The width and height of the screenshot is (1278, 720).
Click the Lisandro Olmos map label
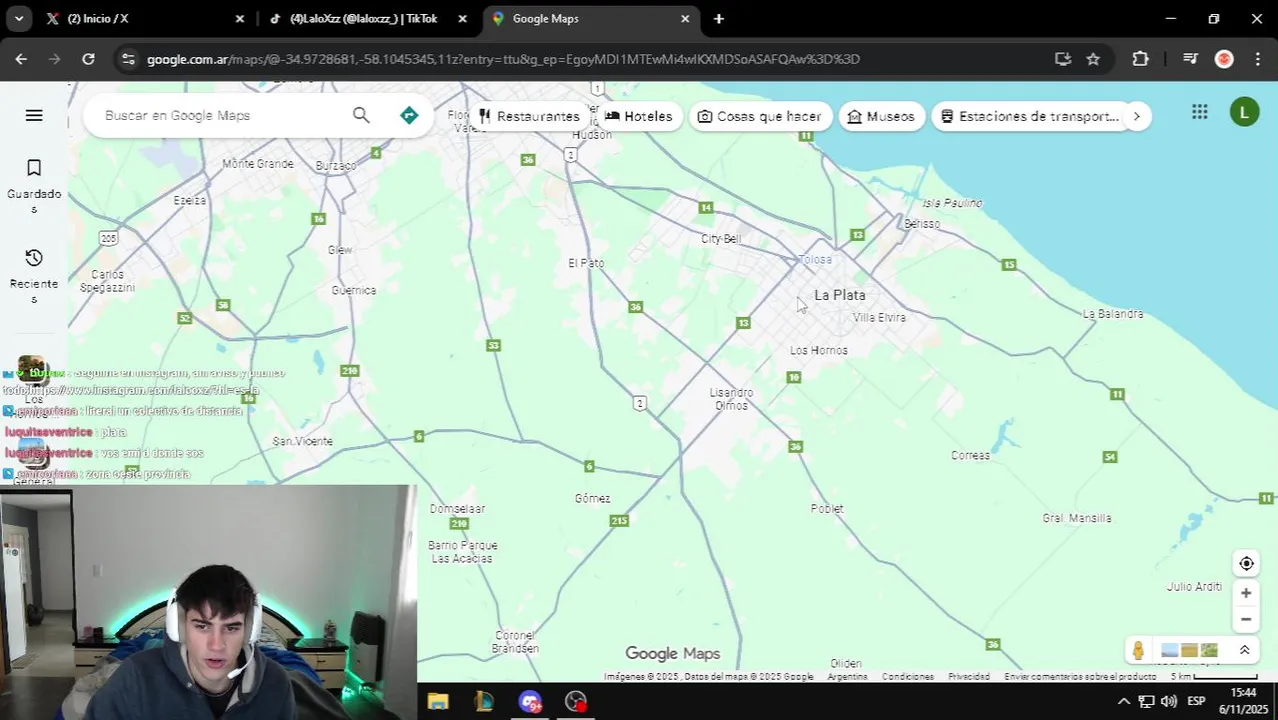[x=731, y=399]
